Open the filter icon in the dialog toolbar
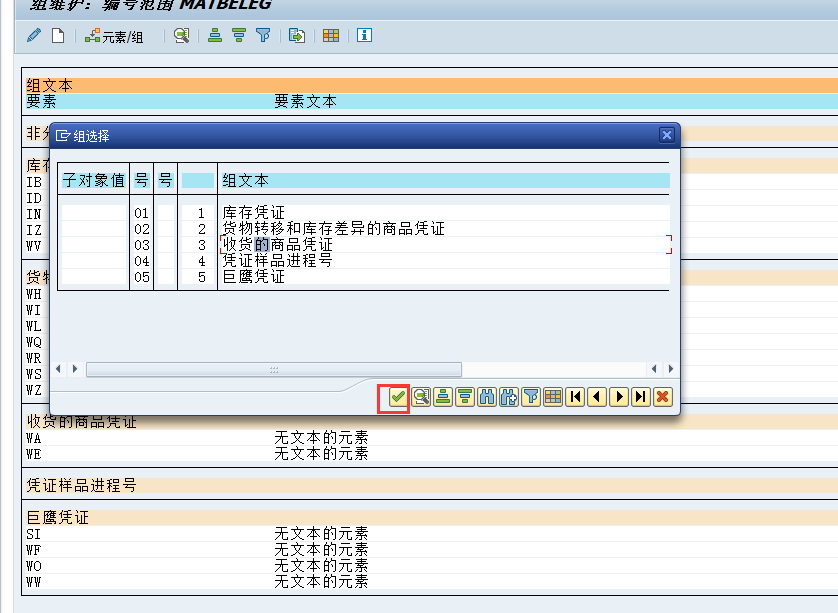This screenshot has height=613, width=838. coord(532,397)
